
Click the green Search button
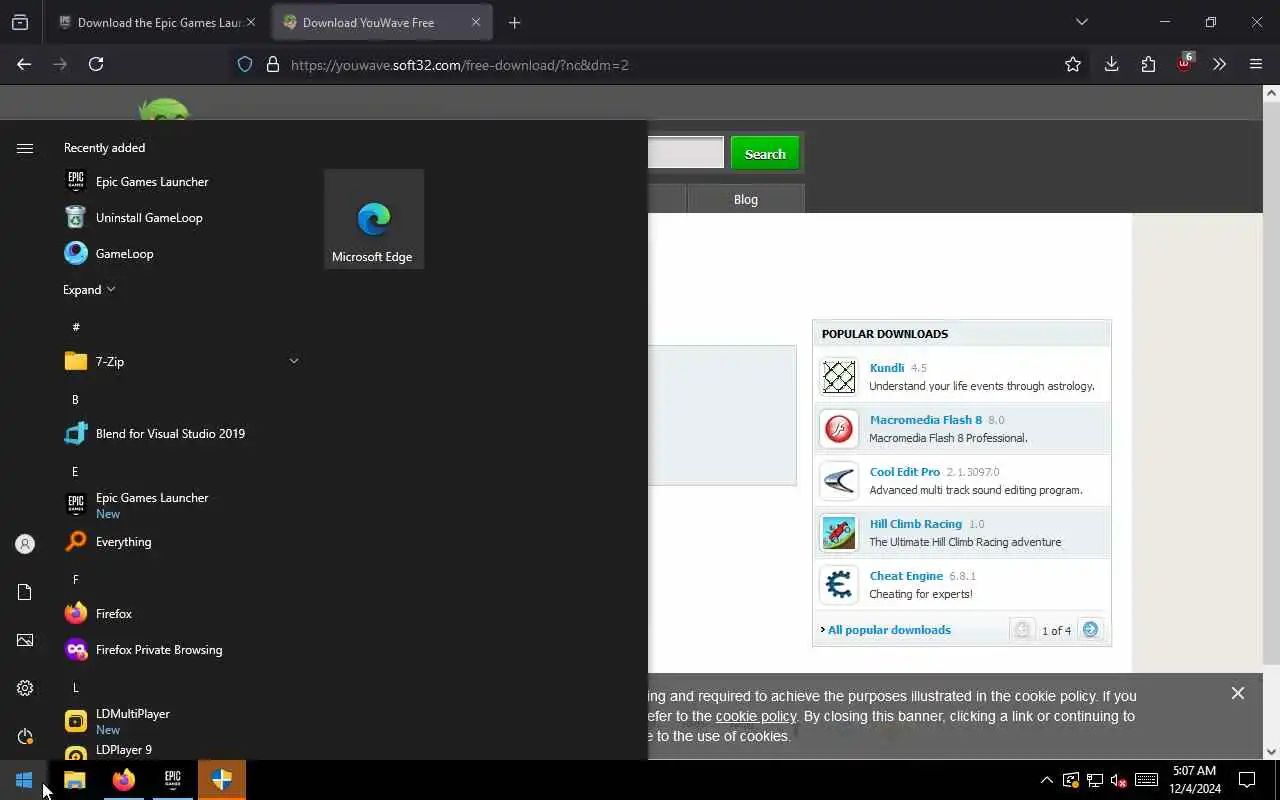click(x=765, y=154)
